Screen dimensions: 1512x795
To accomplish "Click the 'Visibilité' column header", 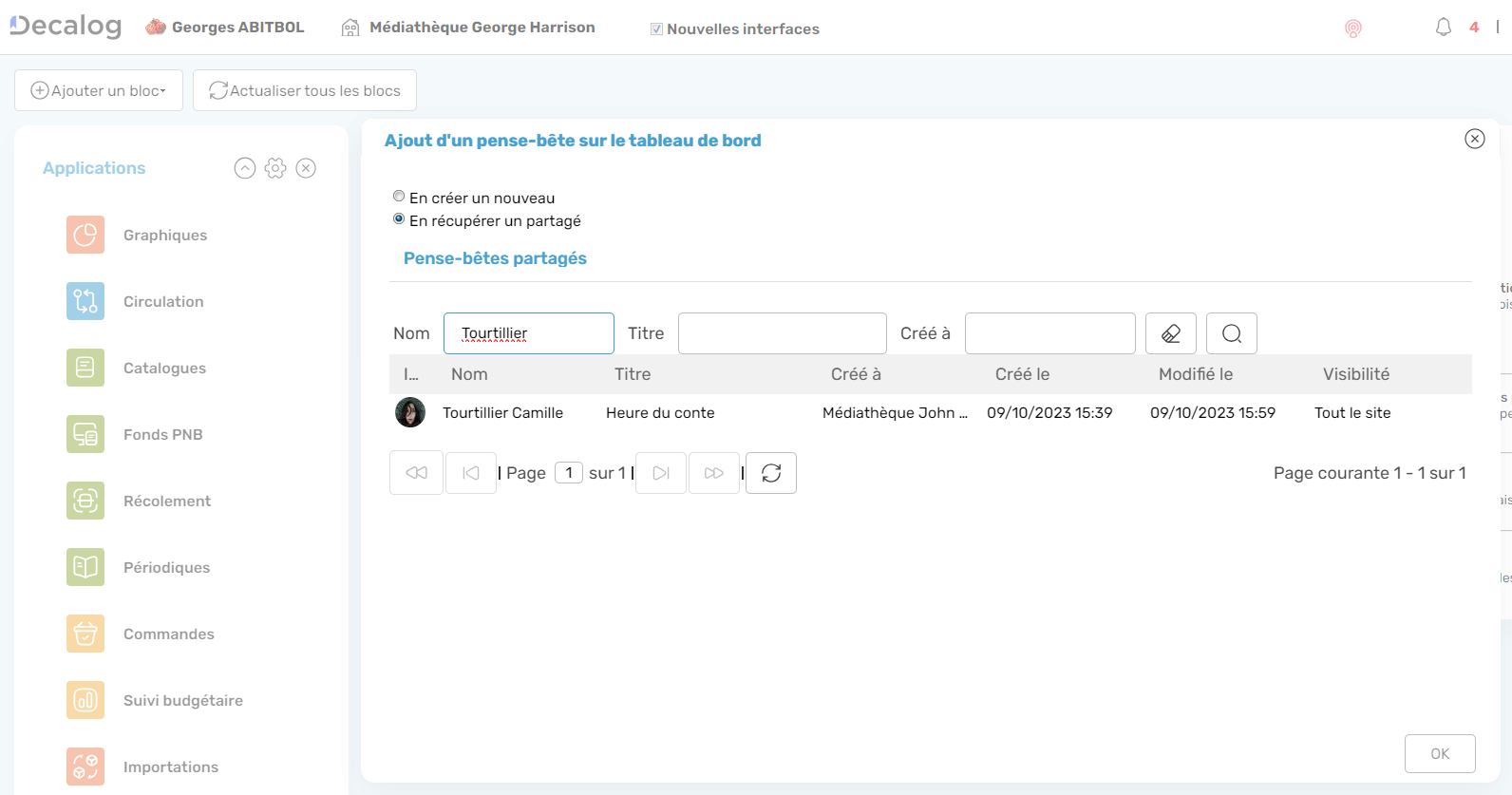I will coord(1355,374).
